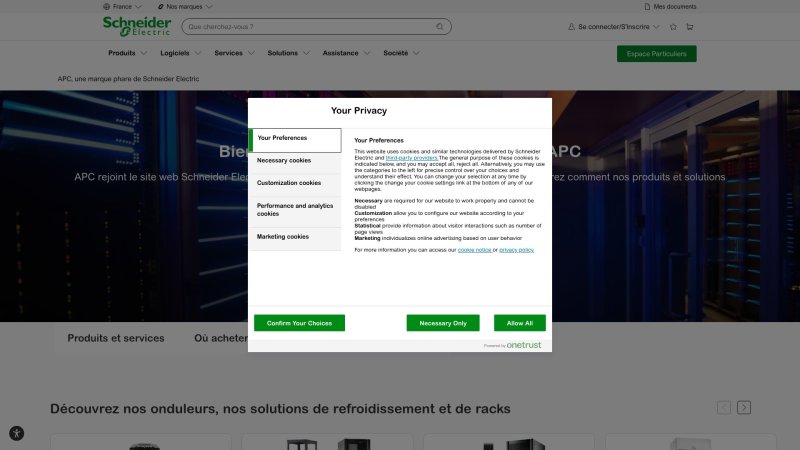Screen dimensions: 800x450
Task: Open the cookie notice link
Action: click(474, 250)
